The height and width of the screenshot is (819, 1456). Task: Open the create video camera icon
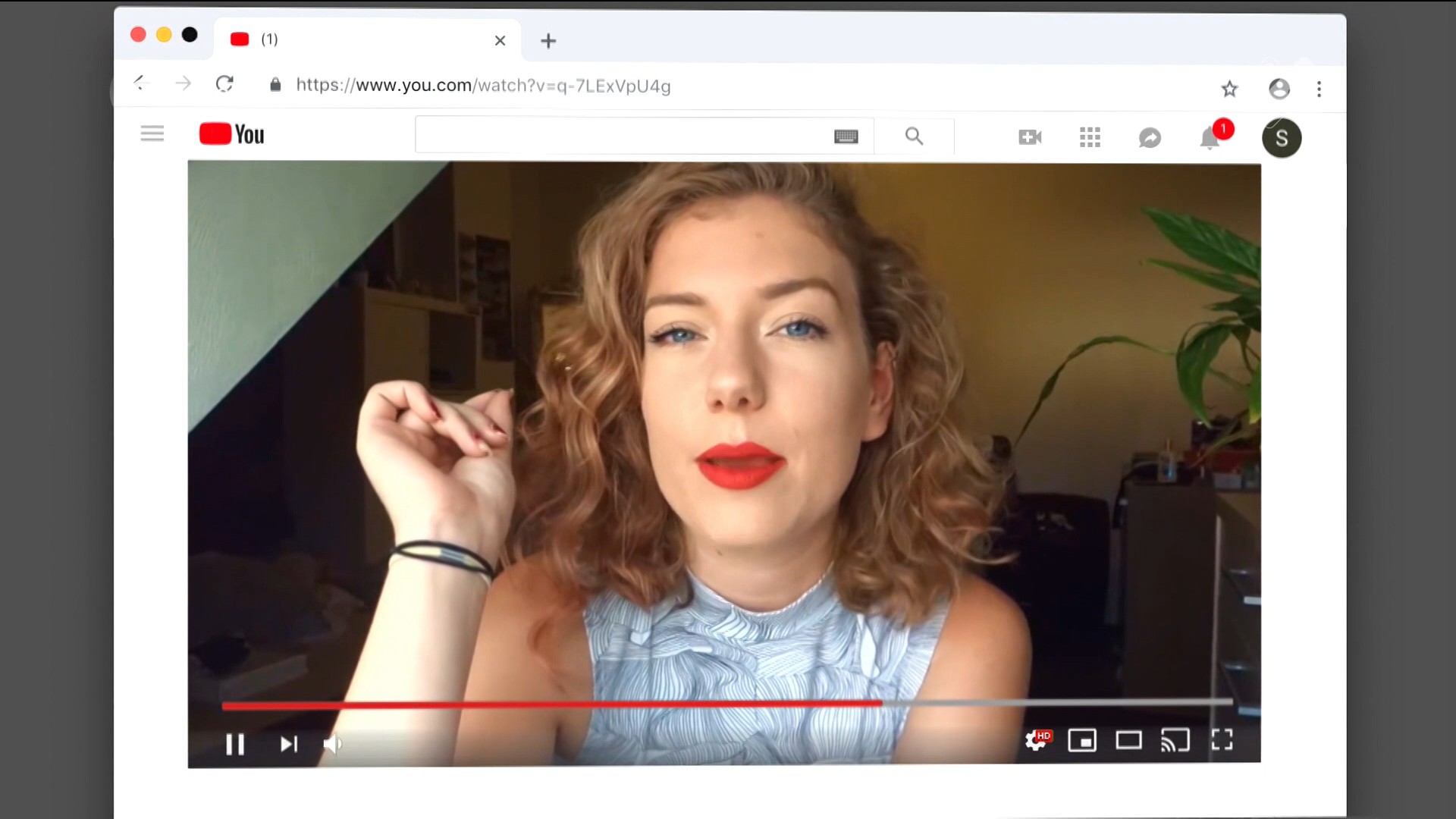pyautogui.click(x=1030, y=137)
